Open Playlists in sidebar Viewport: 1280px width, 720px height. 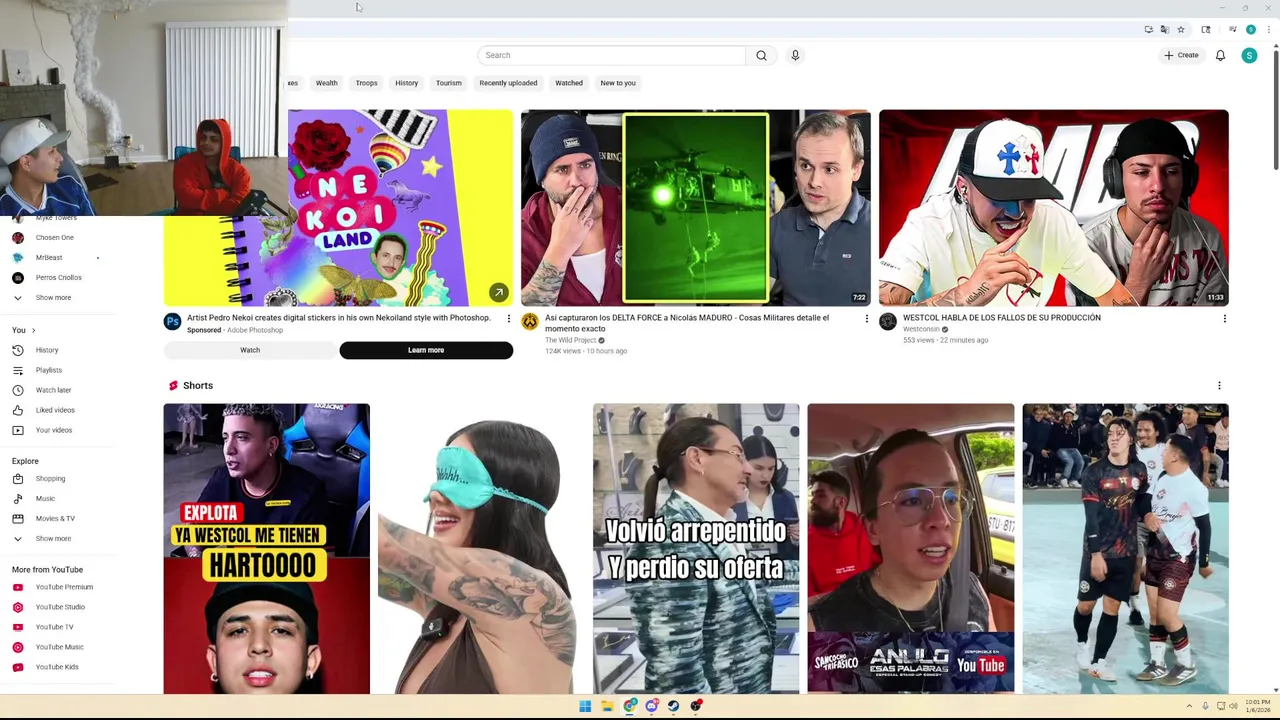click(58, 370)
